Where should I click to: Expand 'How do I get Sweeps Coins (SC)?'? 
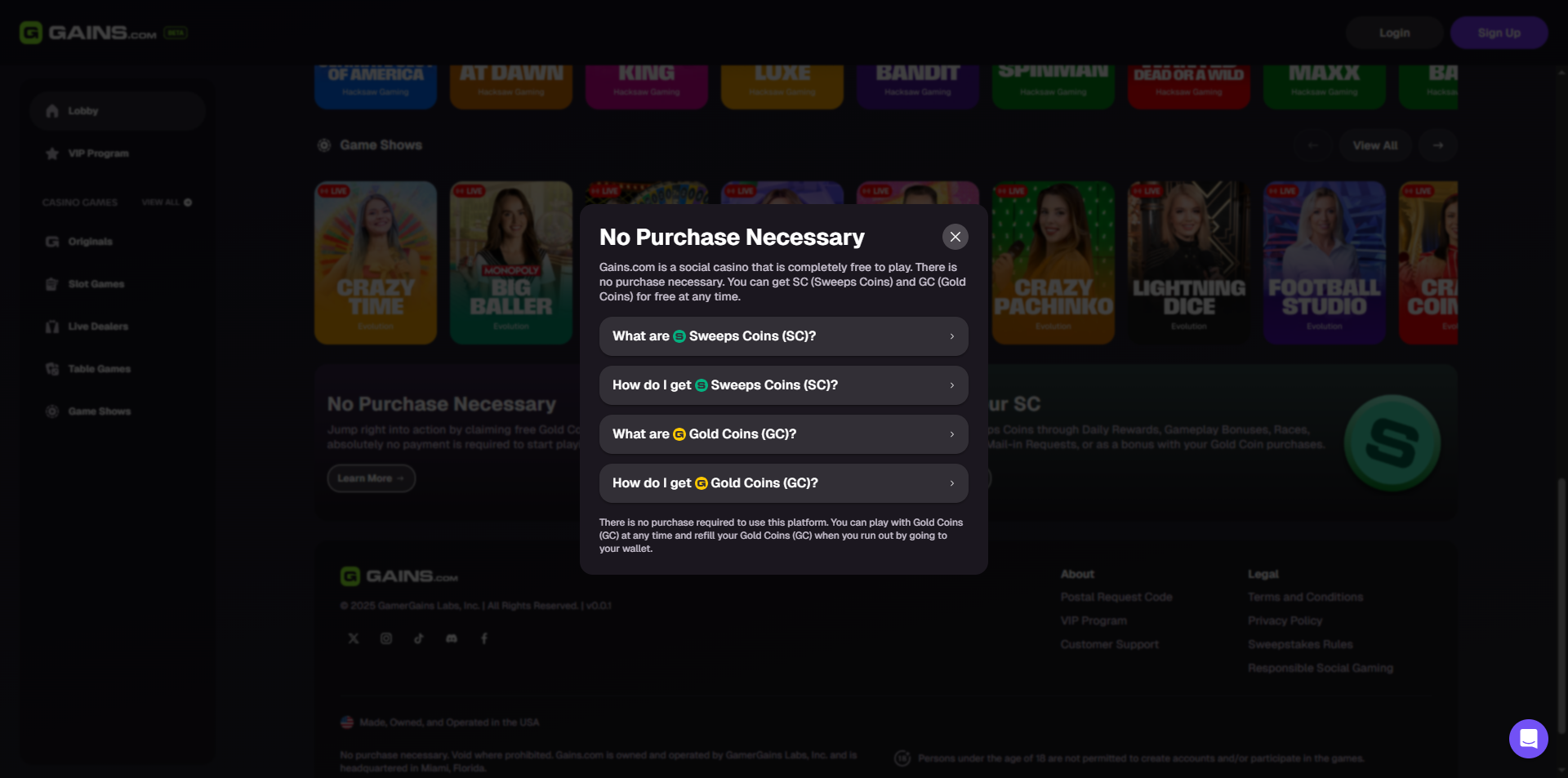coord(783,385)
